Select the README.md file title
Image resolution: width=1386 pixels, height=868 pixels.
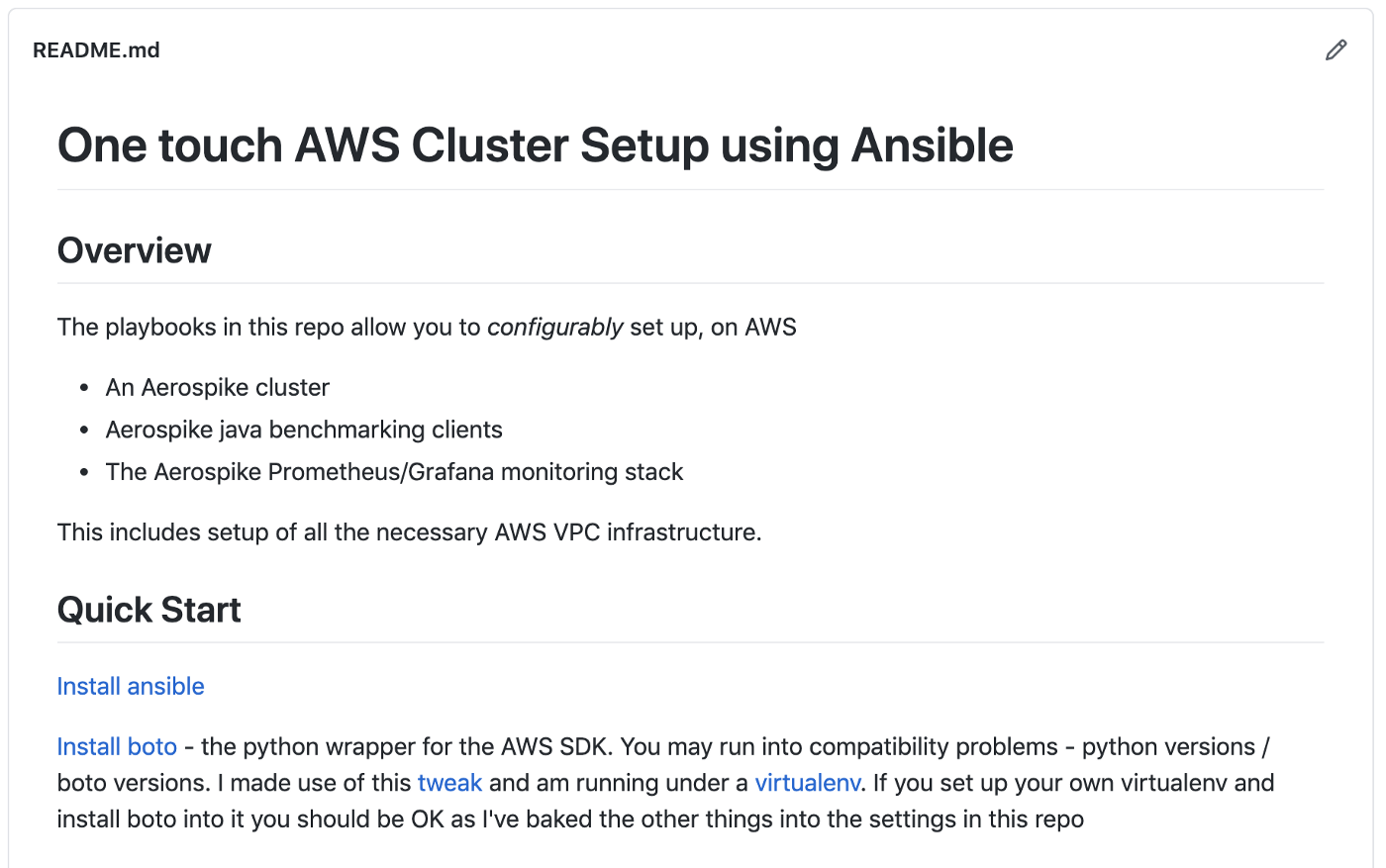96,49
